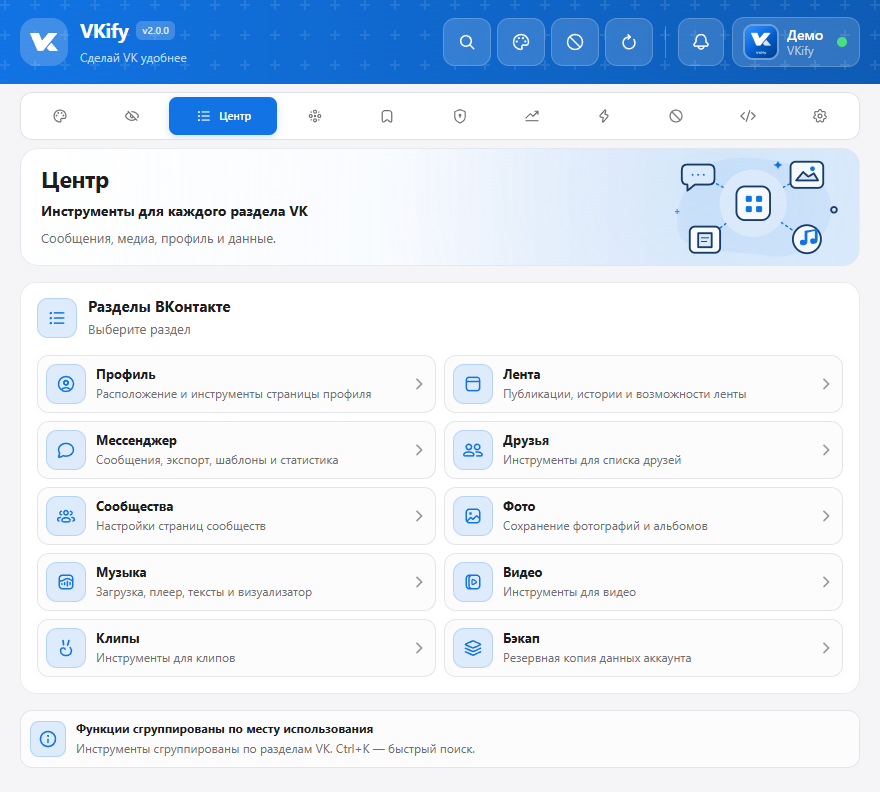Click "Инструменты для каждого раздела VK" subtitle
This screenshot has width=880, height=792.
coord(175,212)
